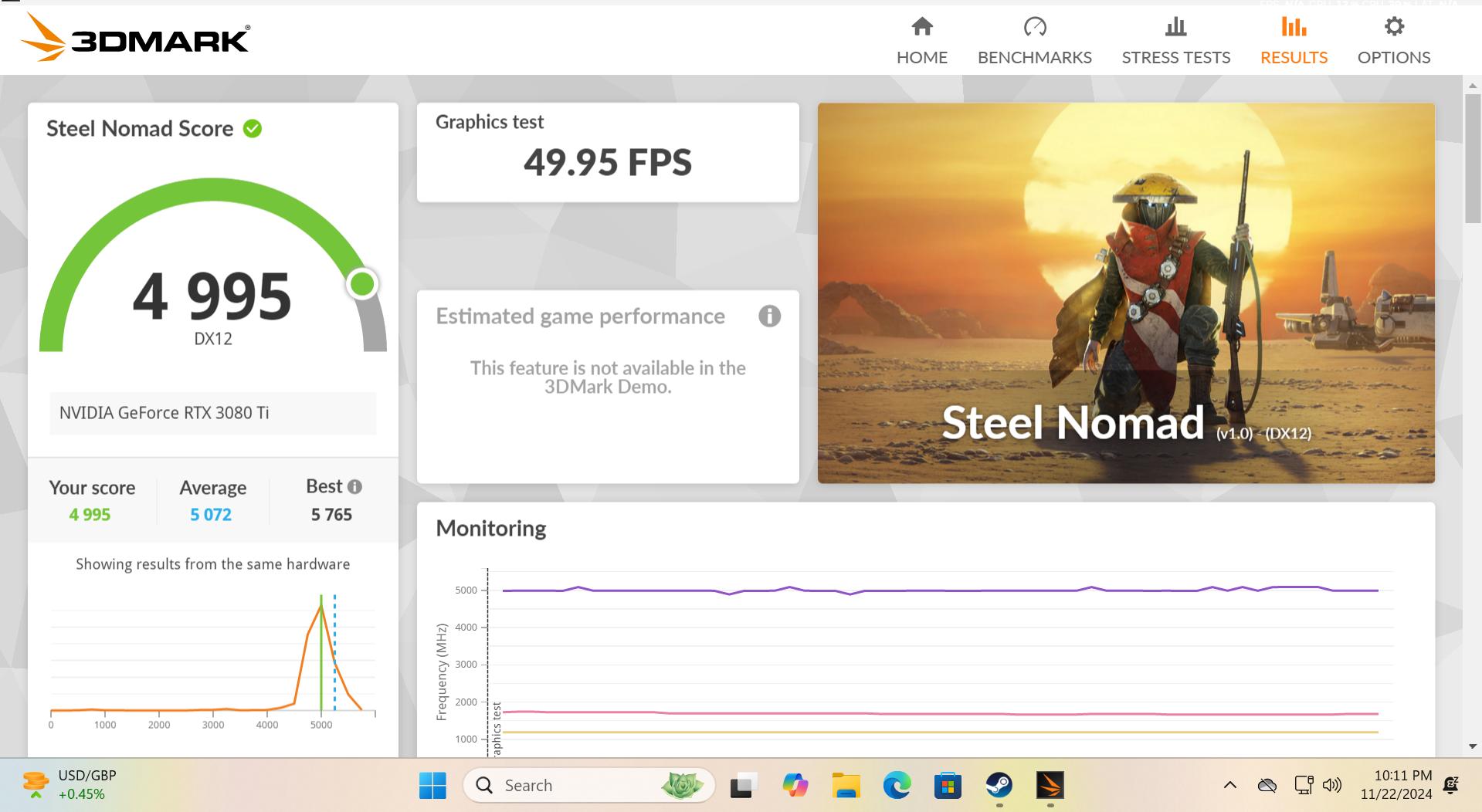Open the Steel Nomad benchmark image
Screen dimensions: 1482x812
click(1126, 293)
